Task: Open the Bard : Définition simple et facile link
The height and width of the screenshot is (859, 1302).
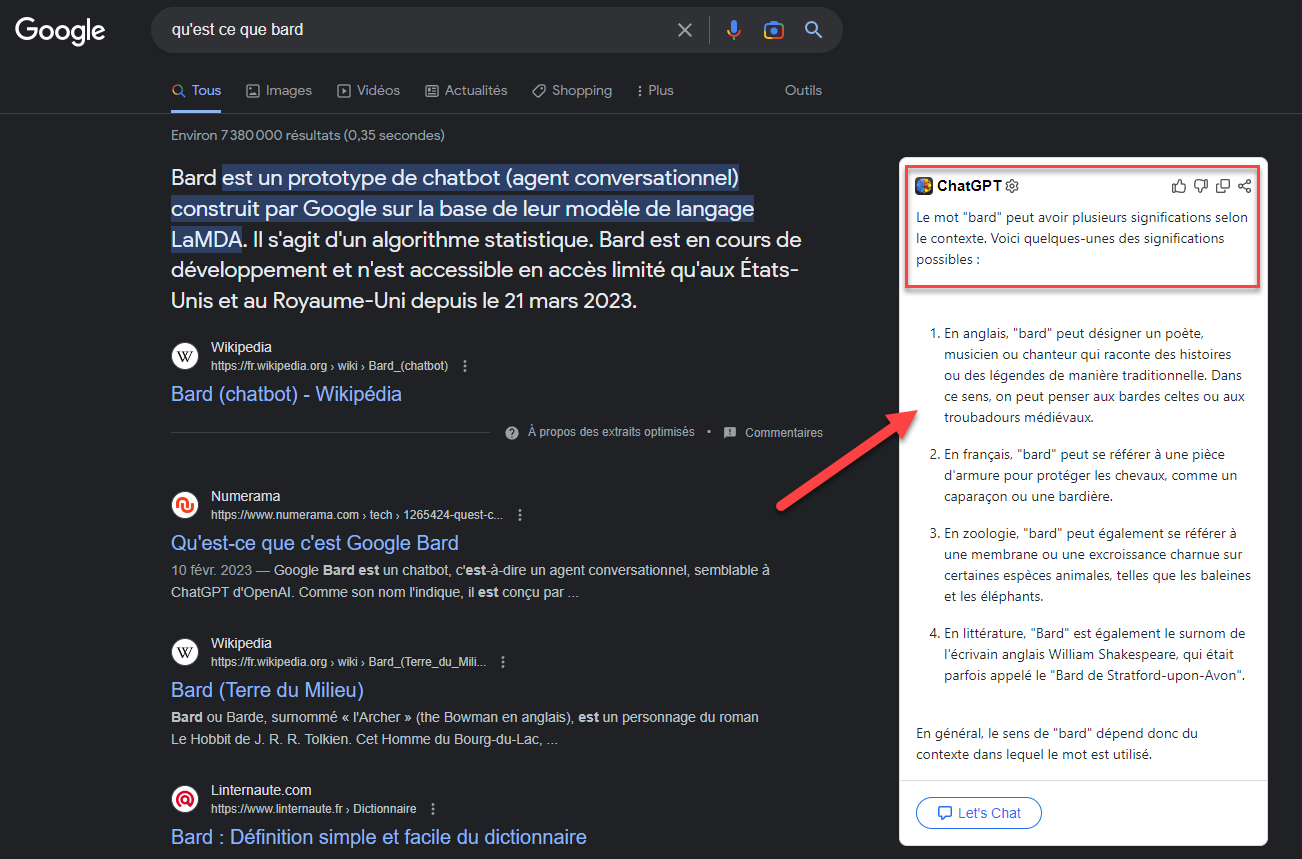Action: coord(379,837)
